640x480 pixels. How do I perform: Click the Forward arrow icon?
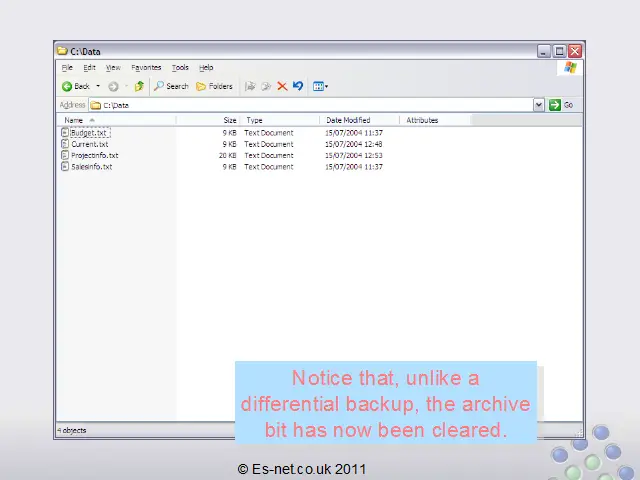tap(113, 87)
